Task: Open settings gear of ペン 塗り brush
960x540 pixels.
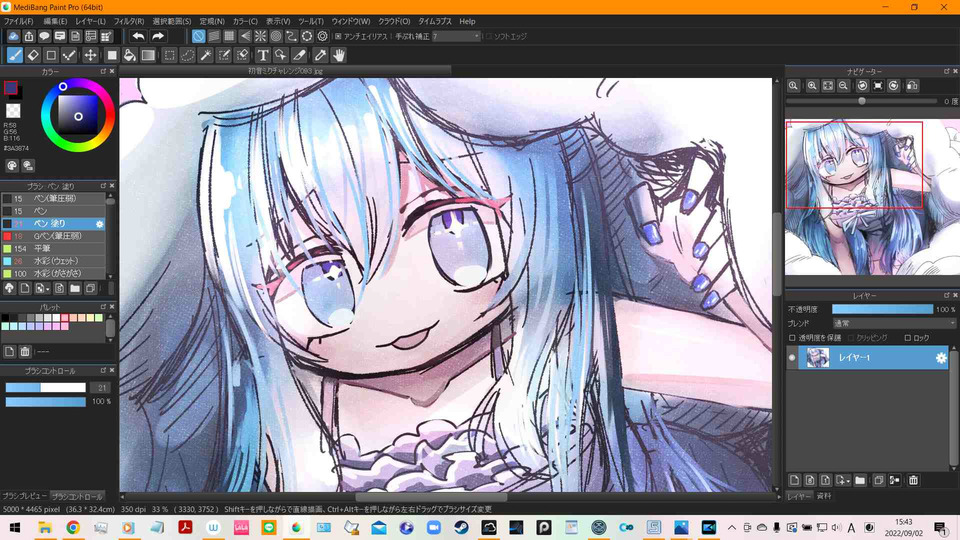Action: (x=99, y=224)
